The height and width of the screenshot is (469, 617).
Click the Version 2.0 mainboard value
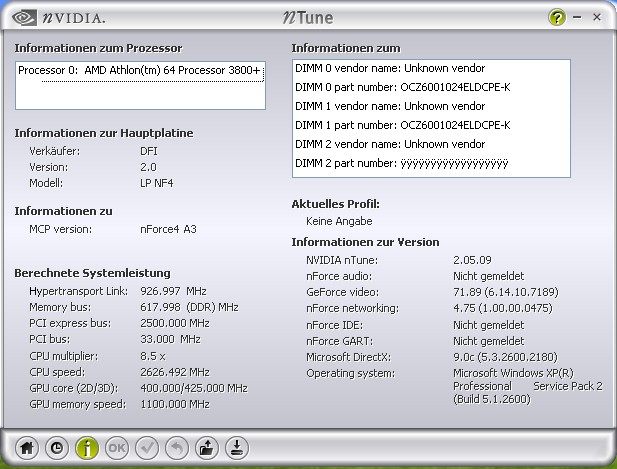(148, 167)
